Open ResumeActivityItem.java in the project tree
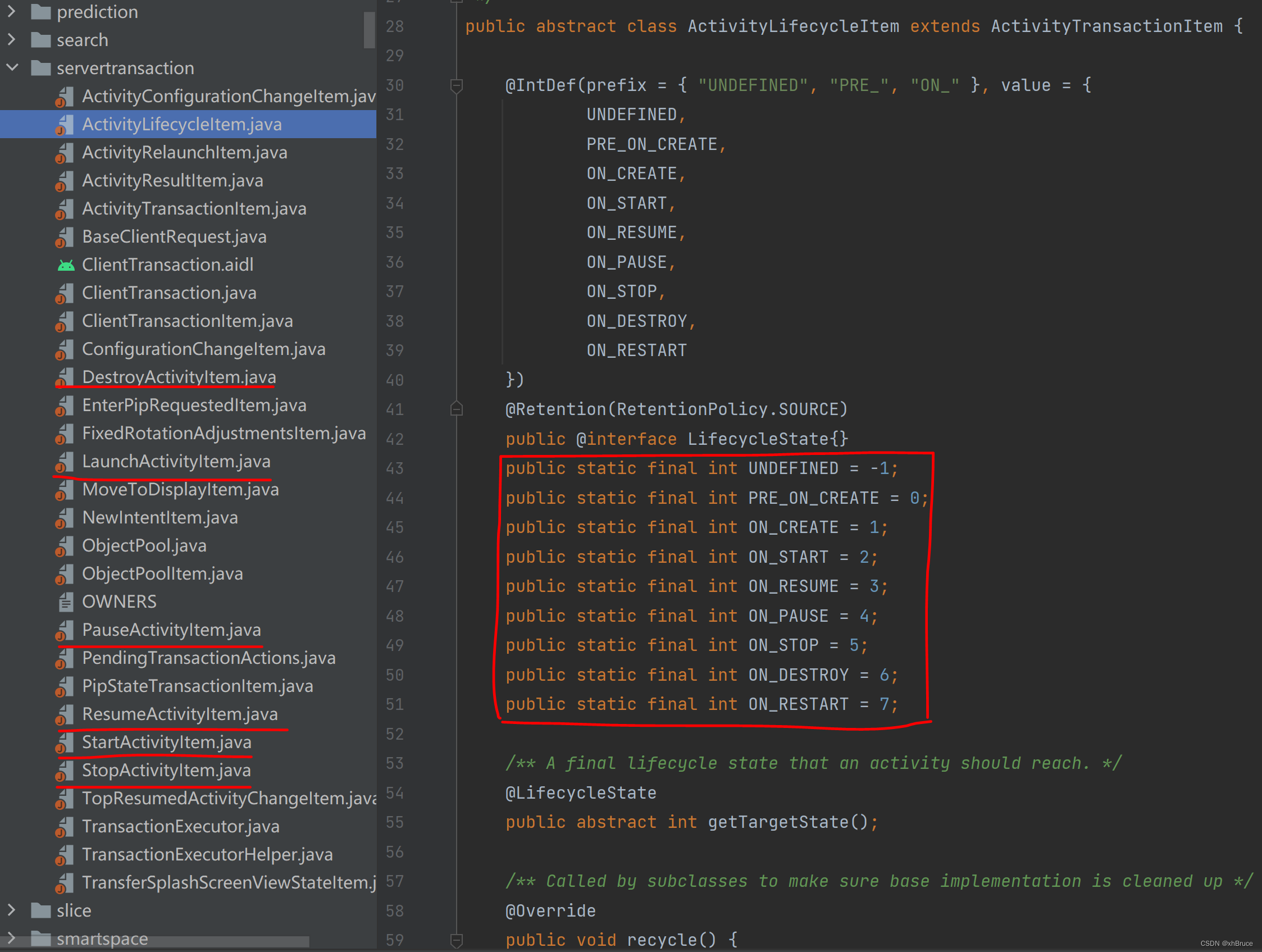The image size is (1262, 952). (180, 714)
